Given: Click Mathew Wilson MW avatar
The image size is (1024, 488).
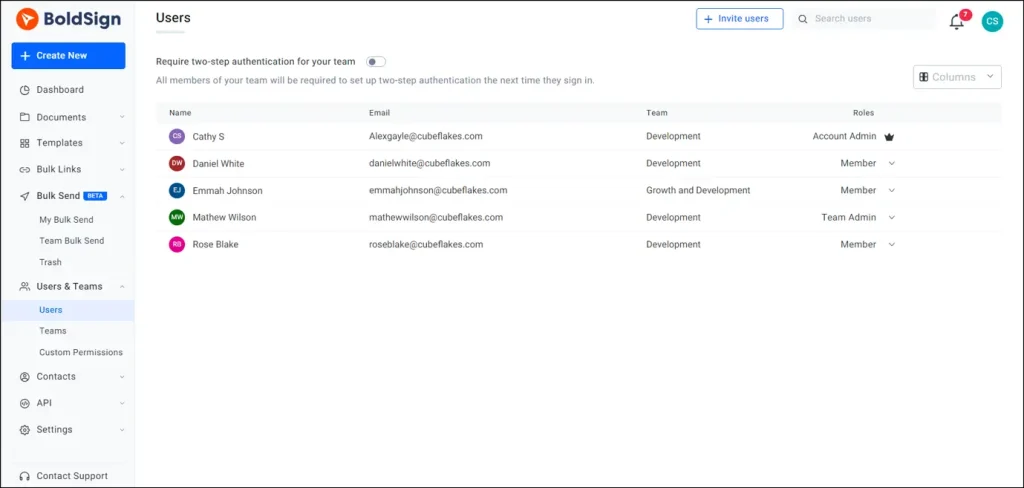Looking at the screenshot, I should (x=176, y=218).
